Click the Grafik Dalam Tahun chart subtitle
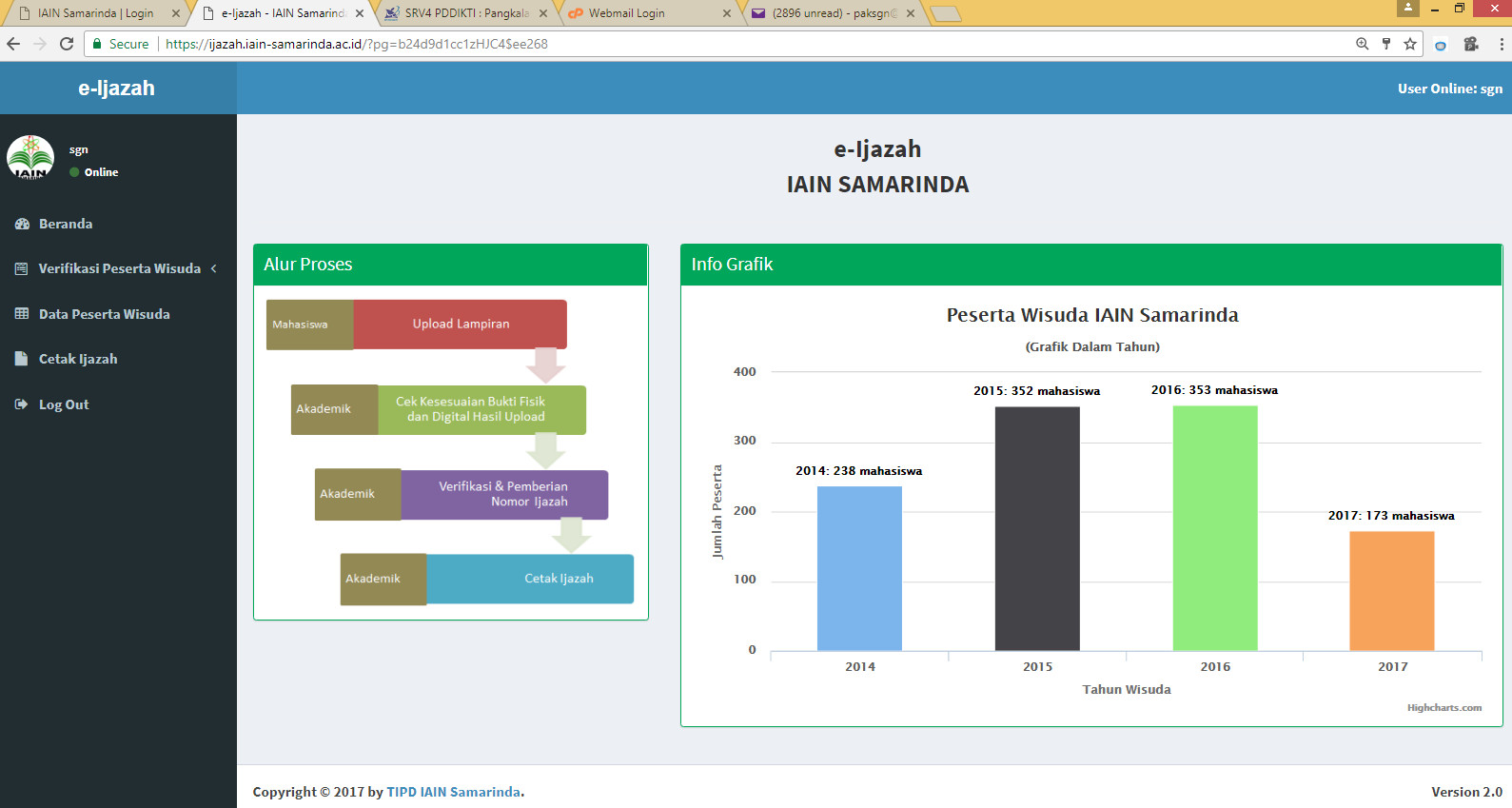The height and width of the screenshot is (808, 1512). tap(1092, 346)
